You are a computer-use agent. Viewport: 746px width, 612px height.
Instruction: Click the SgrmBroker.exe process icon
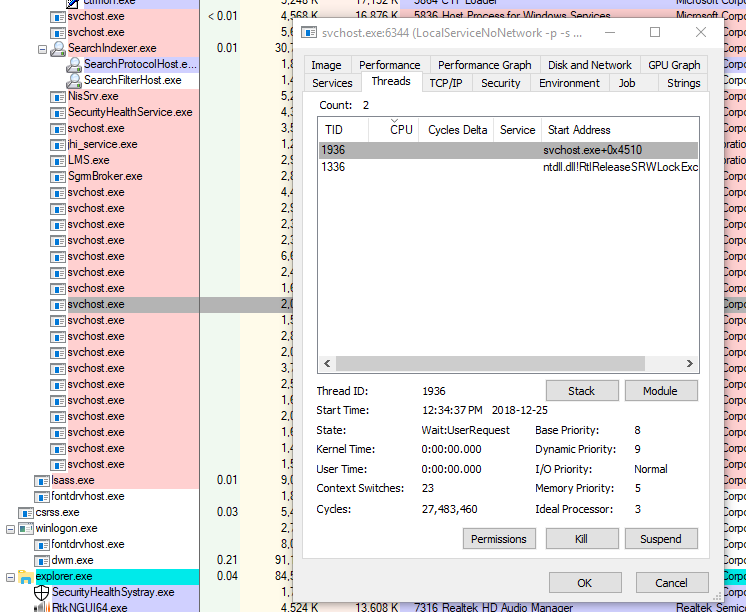58,177
